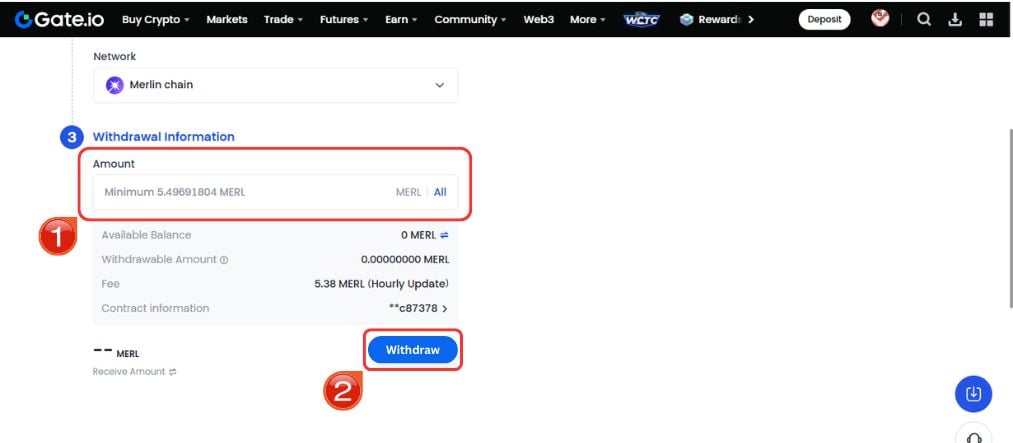Screen dimensions: 1013x443
Task: Click swap icon beside Receive Amount
Action: point(172,372)
